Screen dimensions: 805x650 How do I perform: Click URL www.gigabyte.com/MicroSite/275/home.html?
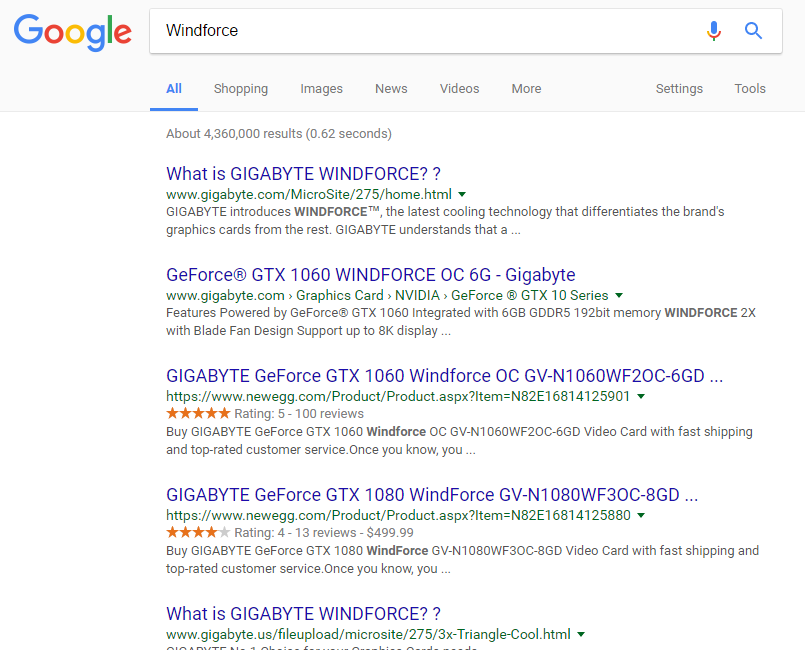(x=309, y=195)
